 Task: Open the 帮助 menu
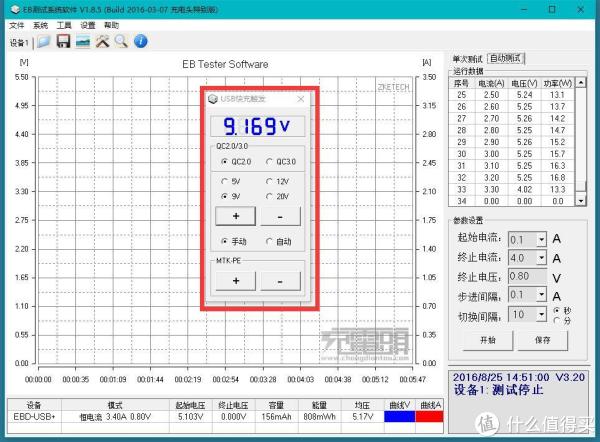112,25
